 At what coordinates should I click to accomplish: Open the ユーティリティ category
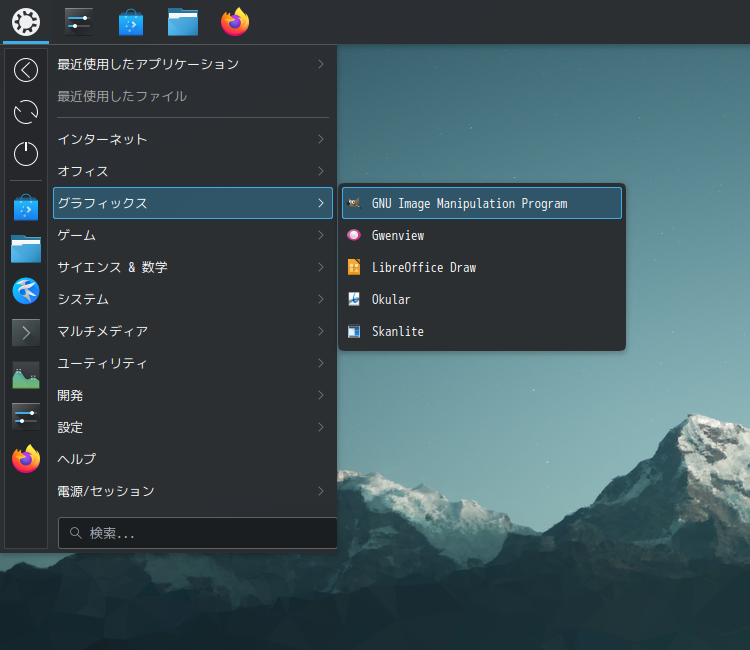pos(193,364)
